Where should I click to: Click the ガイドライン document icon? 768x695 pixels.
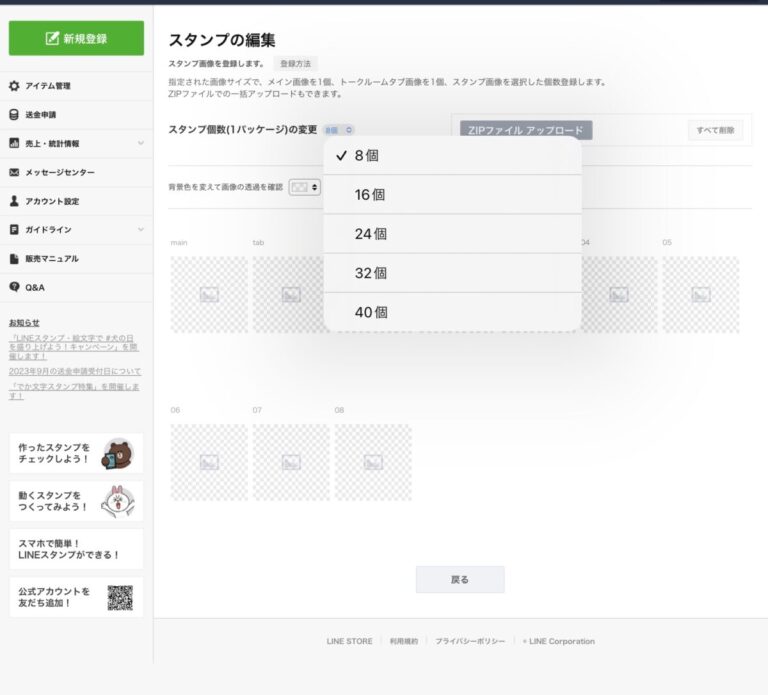pyautogui.click(x=14, y=229)
